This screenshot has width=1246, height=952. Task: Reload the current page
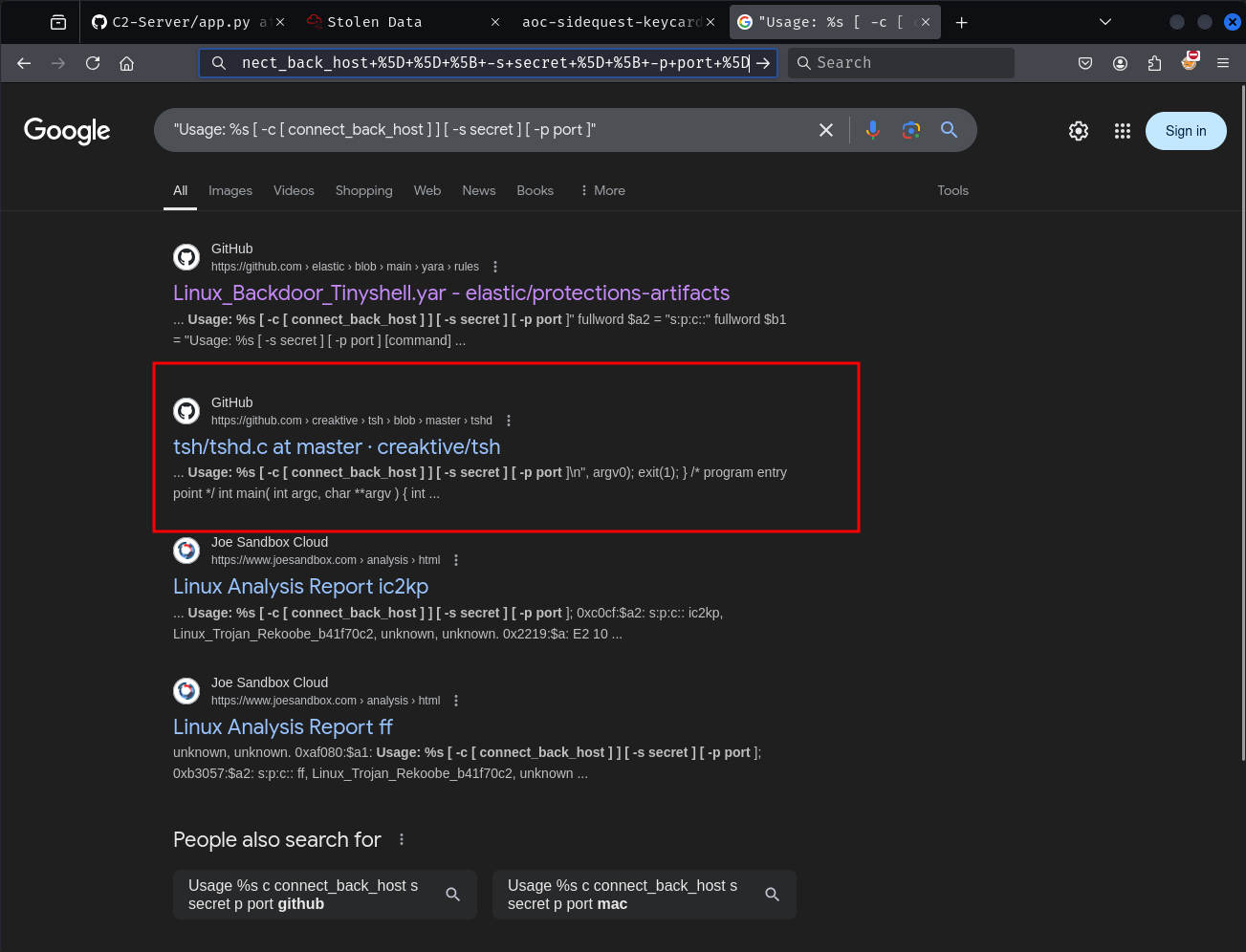[93, 63]
